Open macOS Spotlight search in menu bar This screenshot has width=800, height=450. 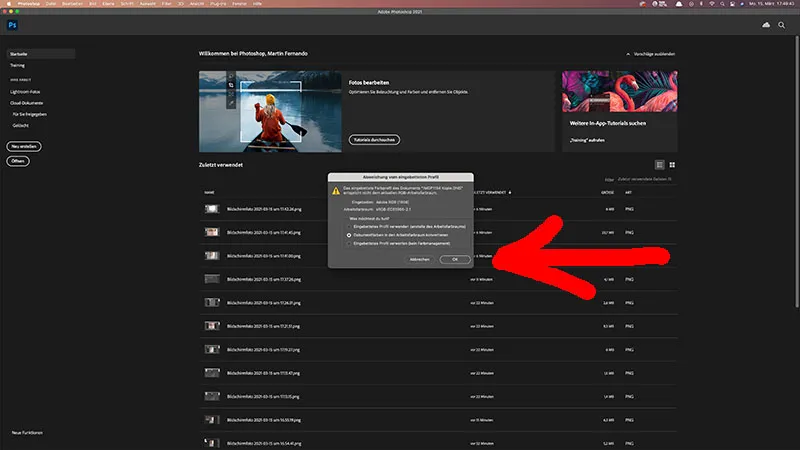(x=722, y=4)
